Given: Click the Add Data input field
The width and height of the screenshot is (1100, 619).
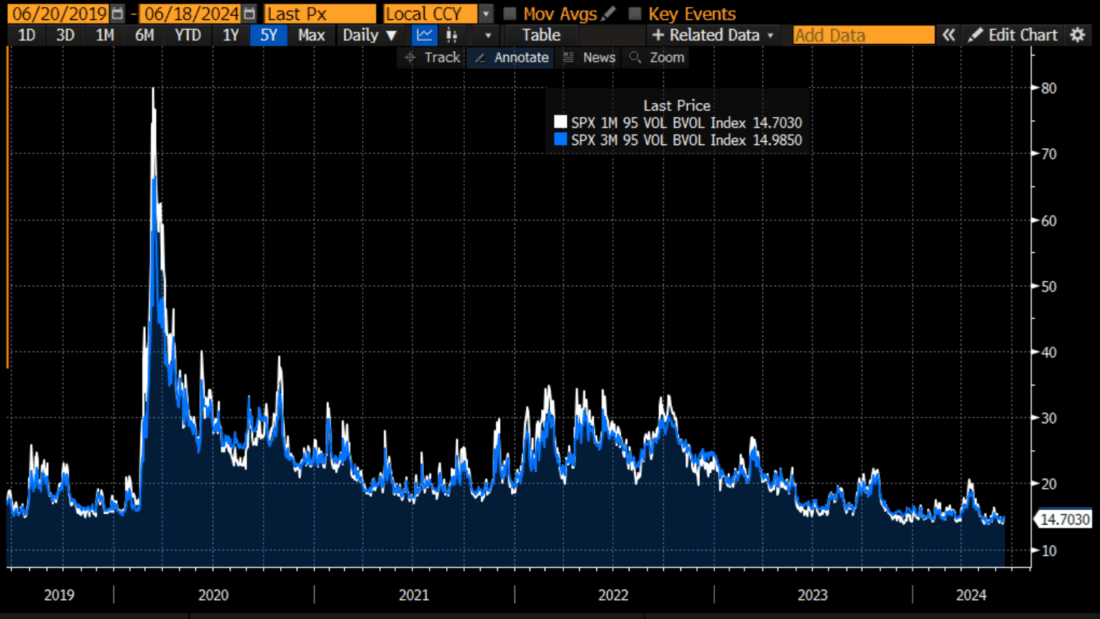Looking at the screenshot, I should pyautogui.click(x=862, y=34).
